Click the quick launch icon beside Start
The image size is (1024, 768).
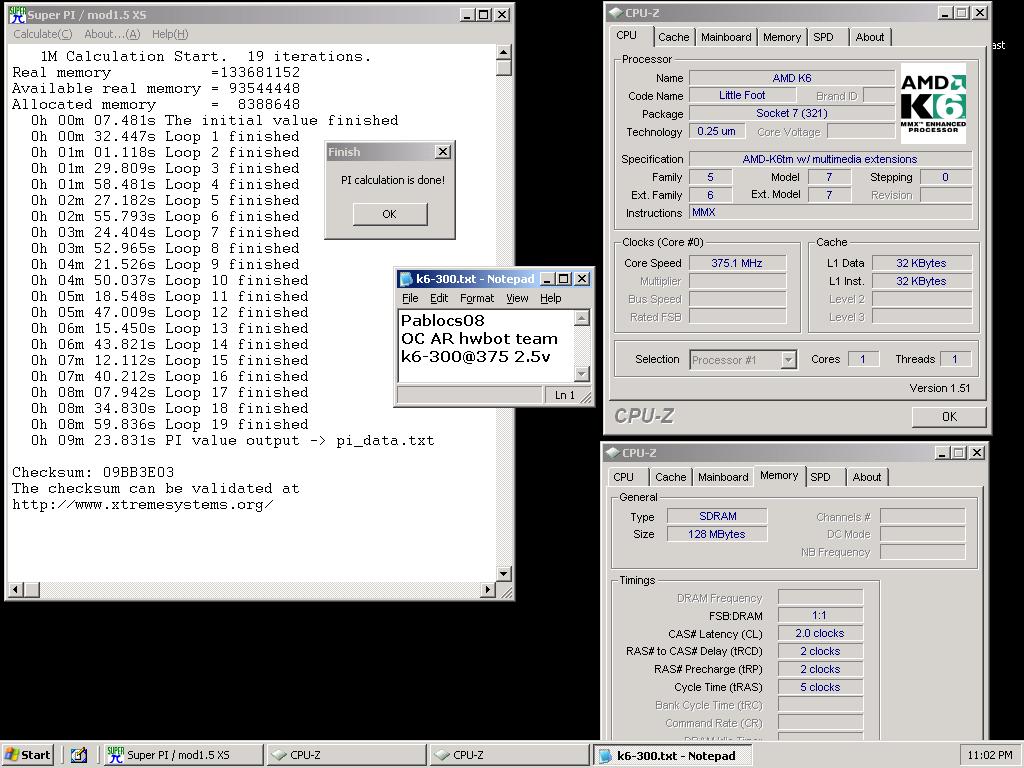(78, 755)
